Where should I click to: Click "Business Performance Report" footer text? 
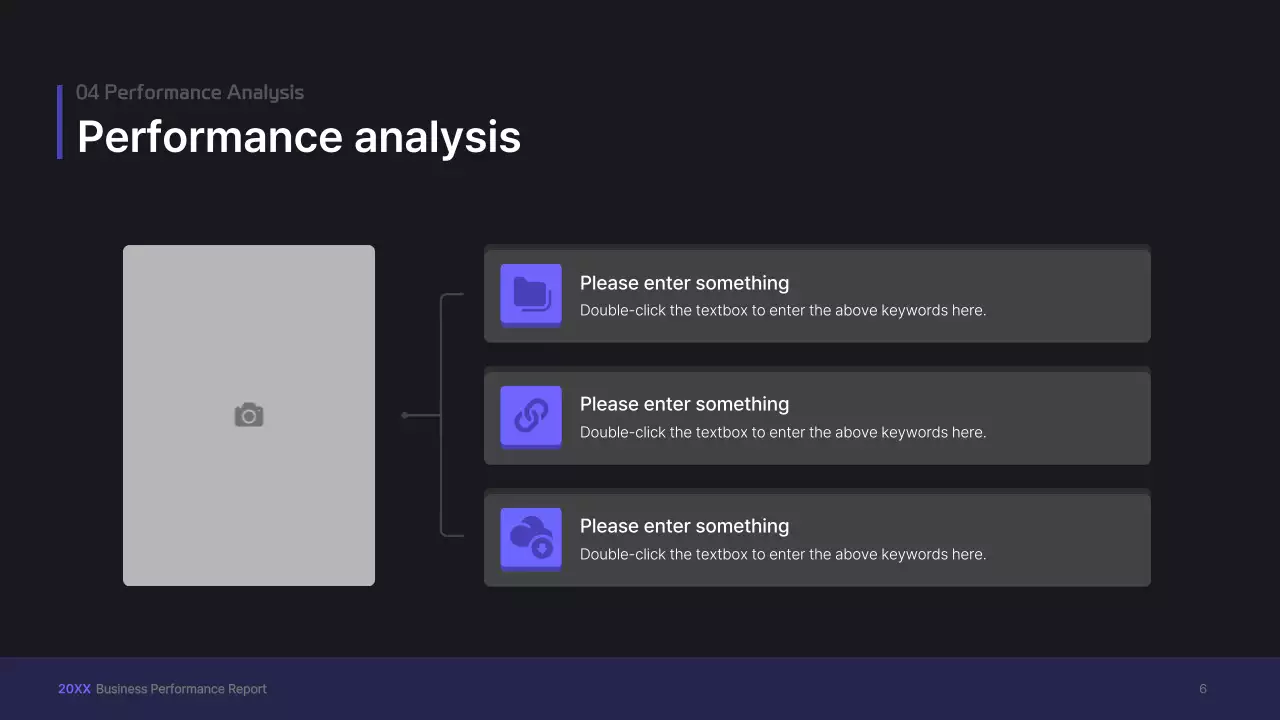[181, 689]
